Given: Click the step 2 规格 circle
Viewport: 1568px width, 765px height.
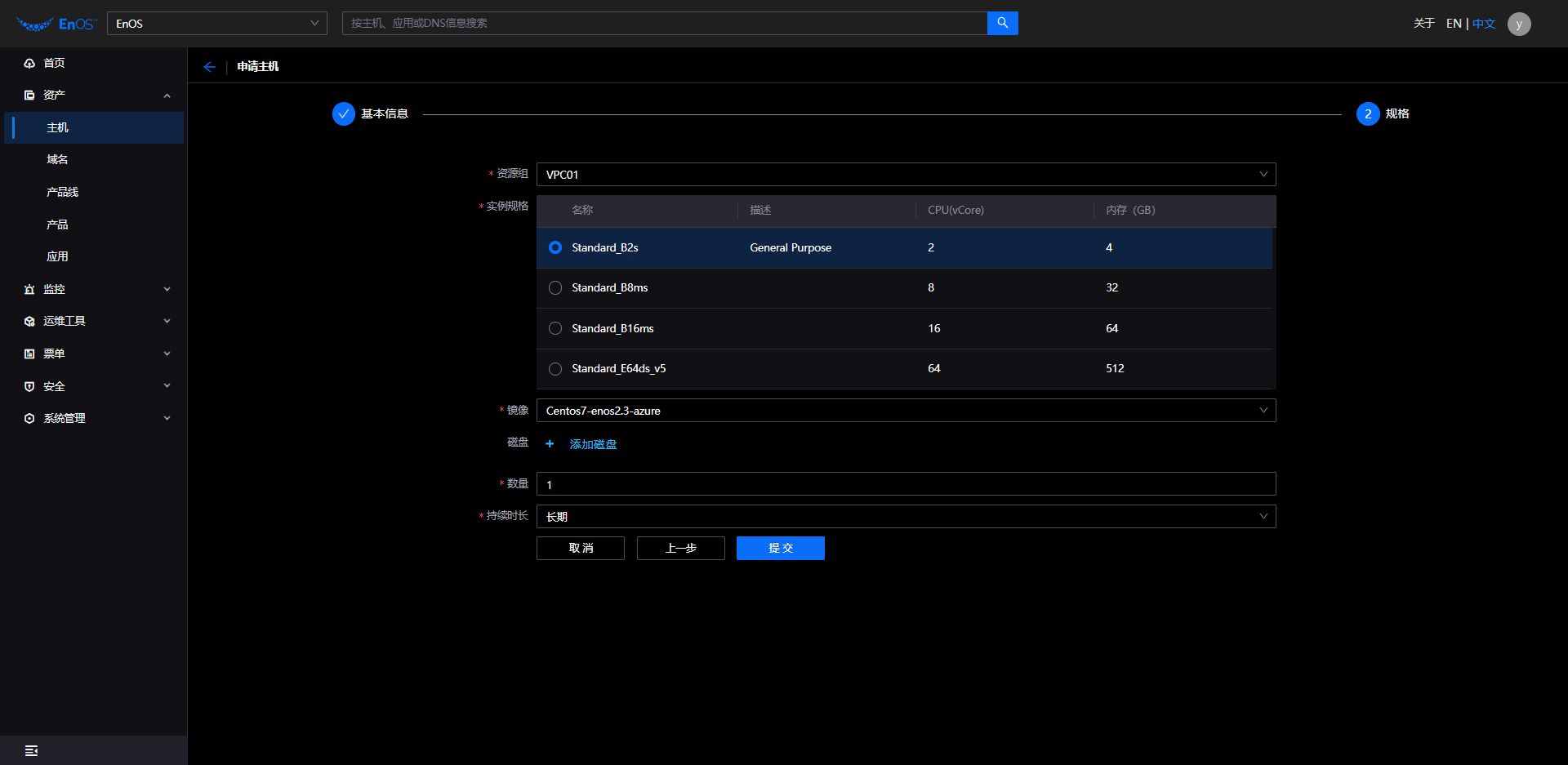Looking at the screenshot, I should pos(1368,114).
